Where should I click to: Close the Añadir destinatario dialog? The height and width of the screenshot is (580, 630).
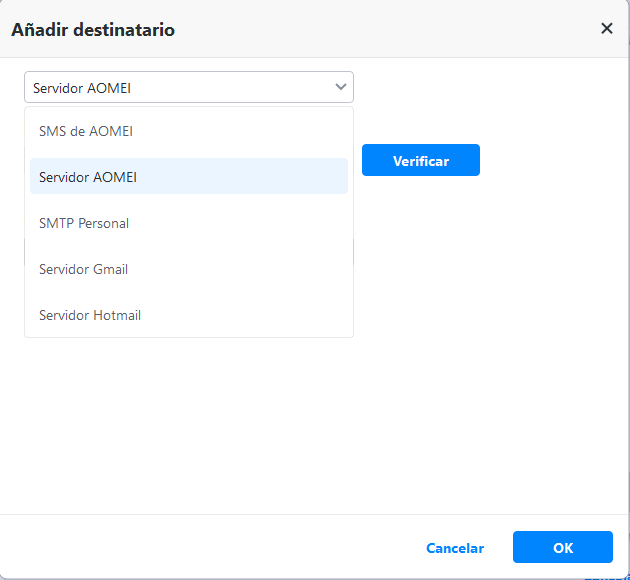606,29
